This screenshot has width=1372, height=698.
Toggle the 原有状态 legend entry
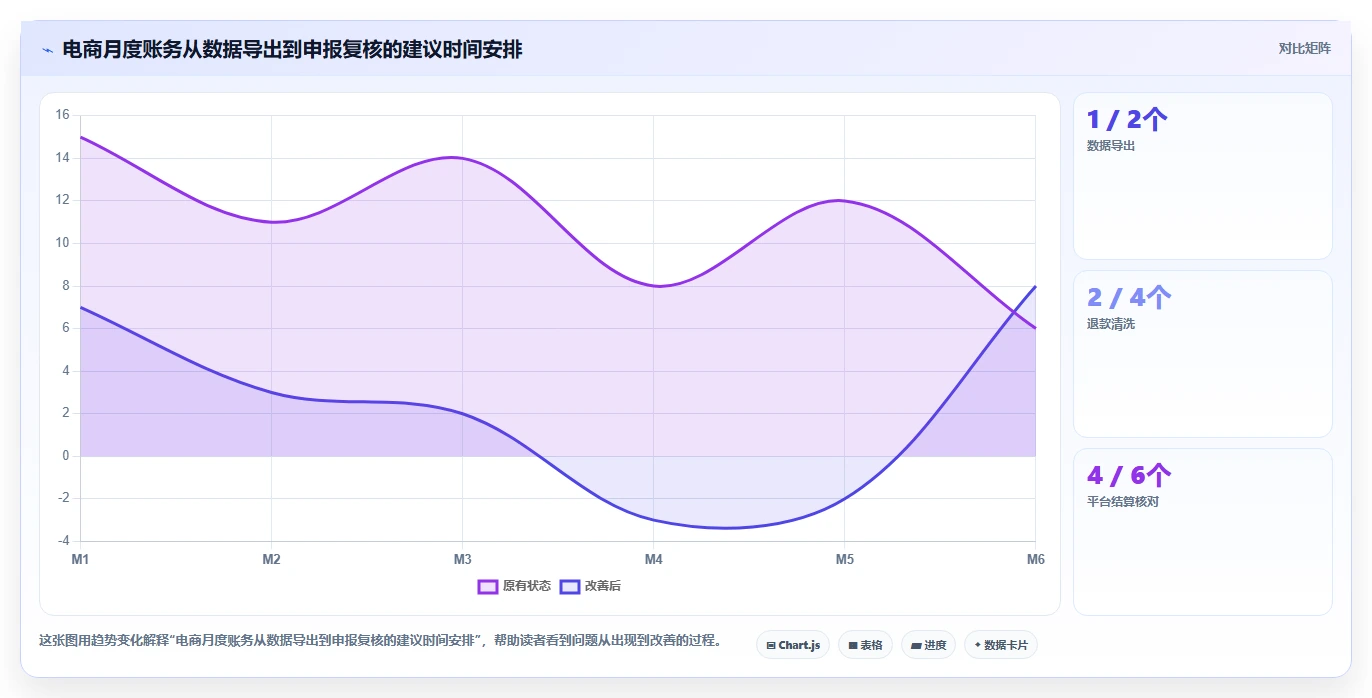click(x=514, y=586)
